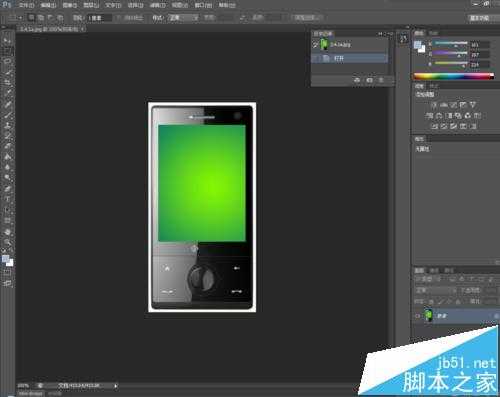
Task: Click the background layer thumbnail
Action: point(429,315)
